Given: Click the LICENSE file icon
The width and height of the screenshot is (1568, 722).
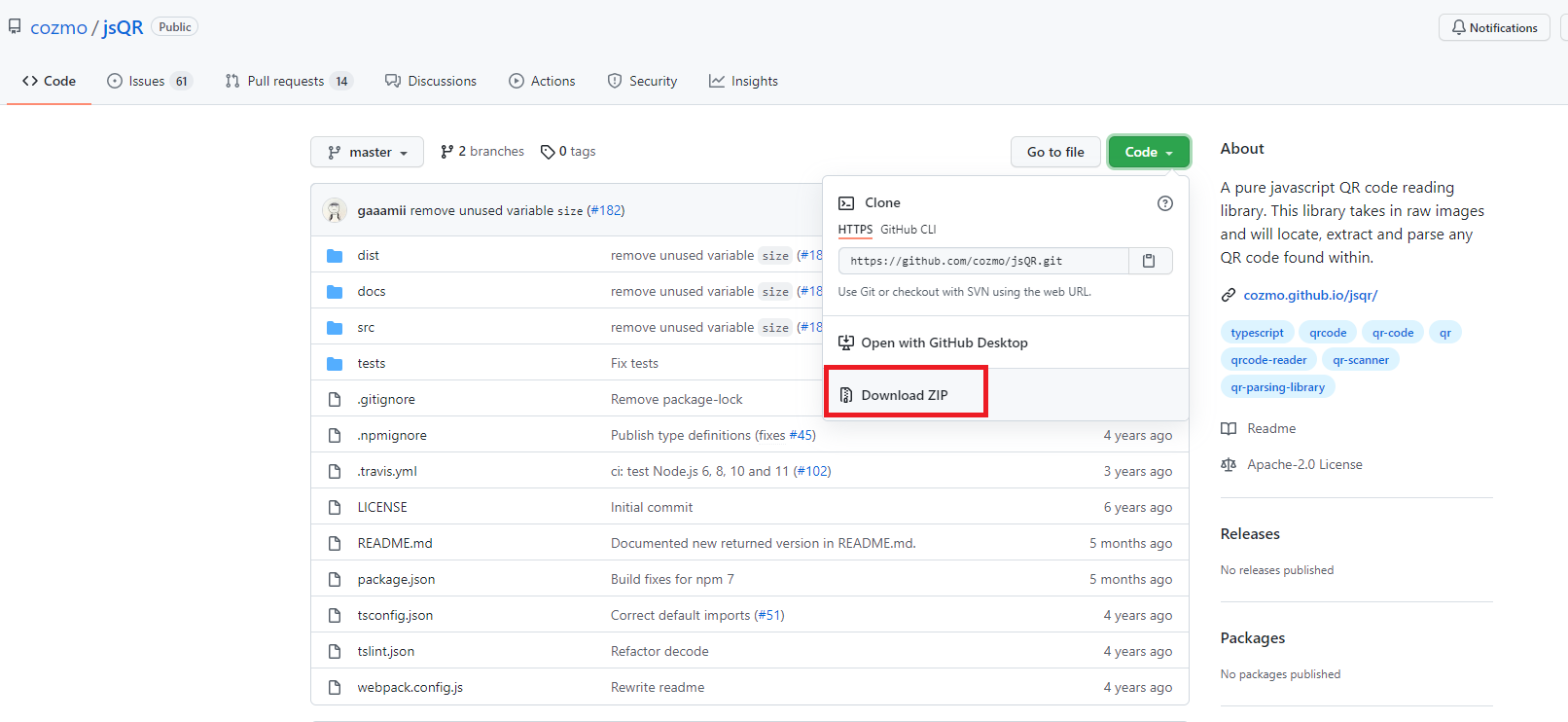Looking at the screenshot, I should click(335, 508).
